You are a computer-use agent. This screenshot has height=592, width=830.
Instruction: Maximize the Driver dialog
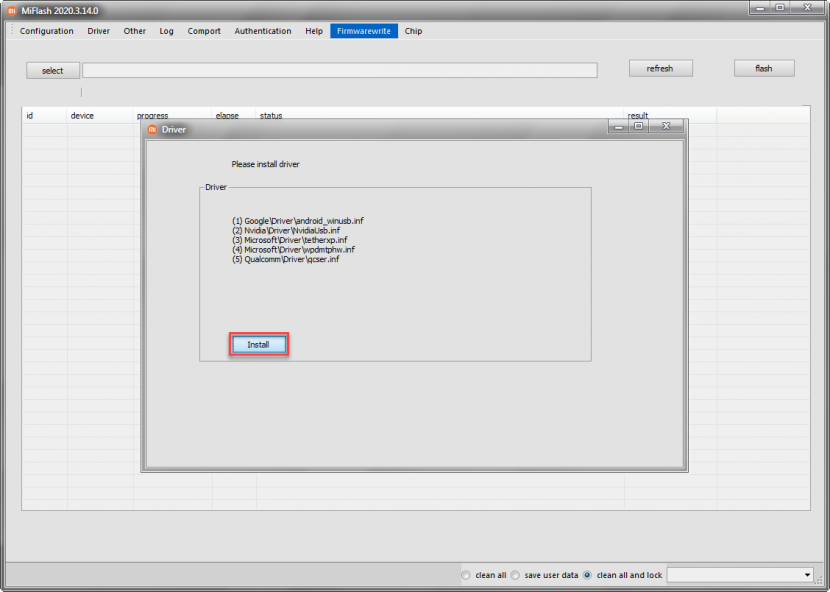click(x=638, y=127)
